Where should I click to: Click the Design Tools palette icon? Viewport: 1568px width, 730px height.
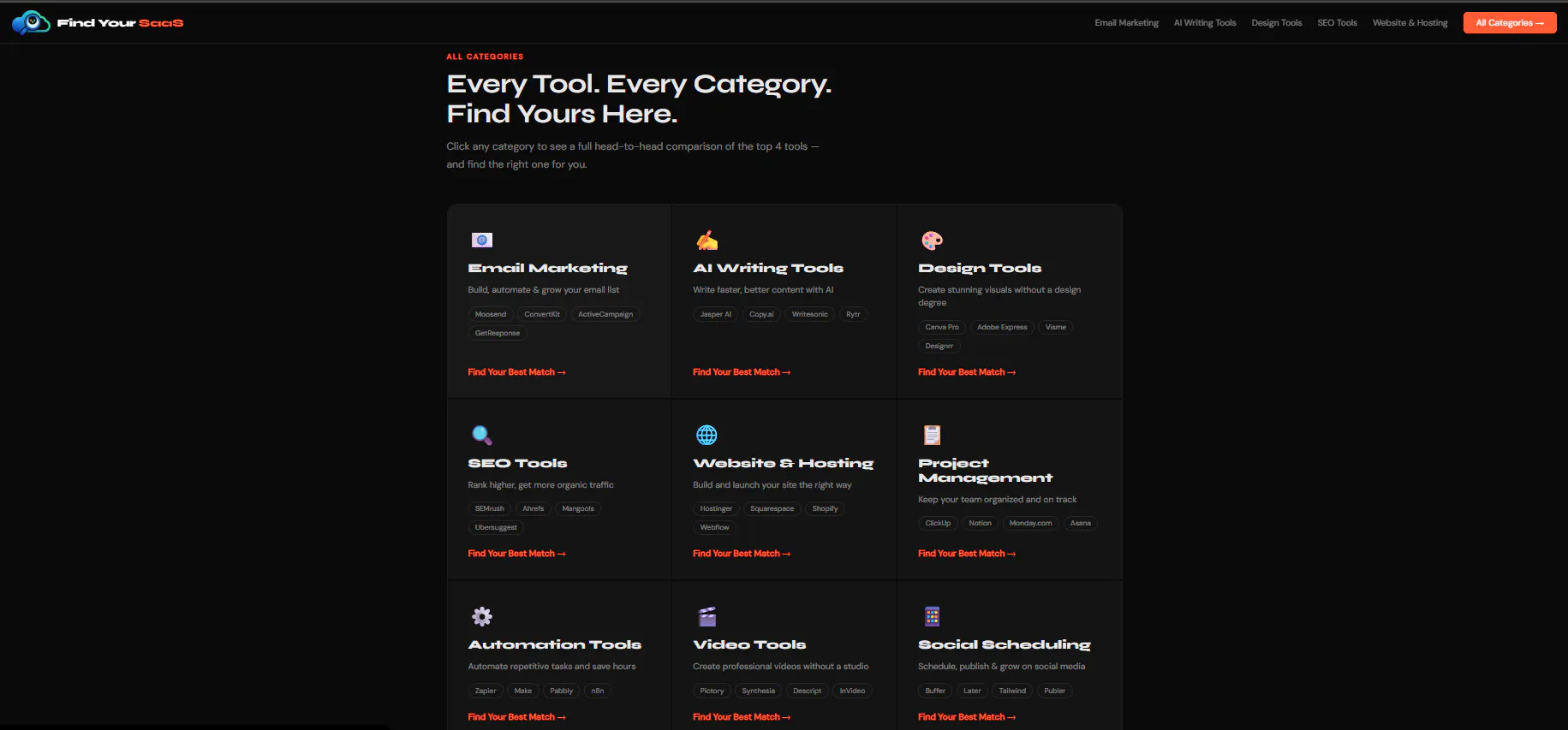pos(932,240)
